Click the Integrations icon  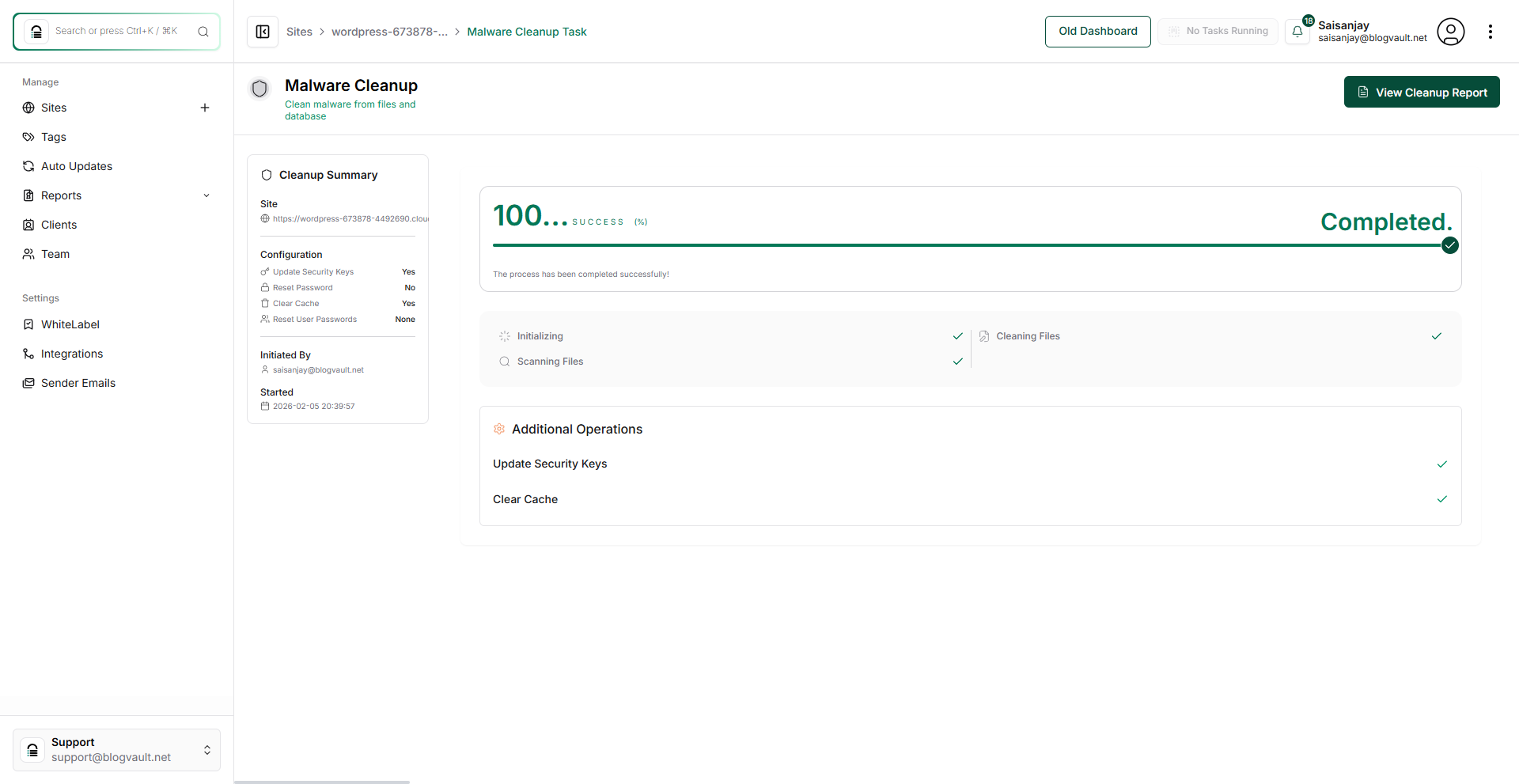point(28,354)
